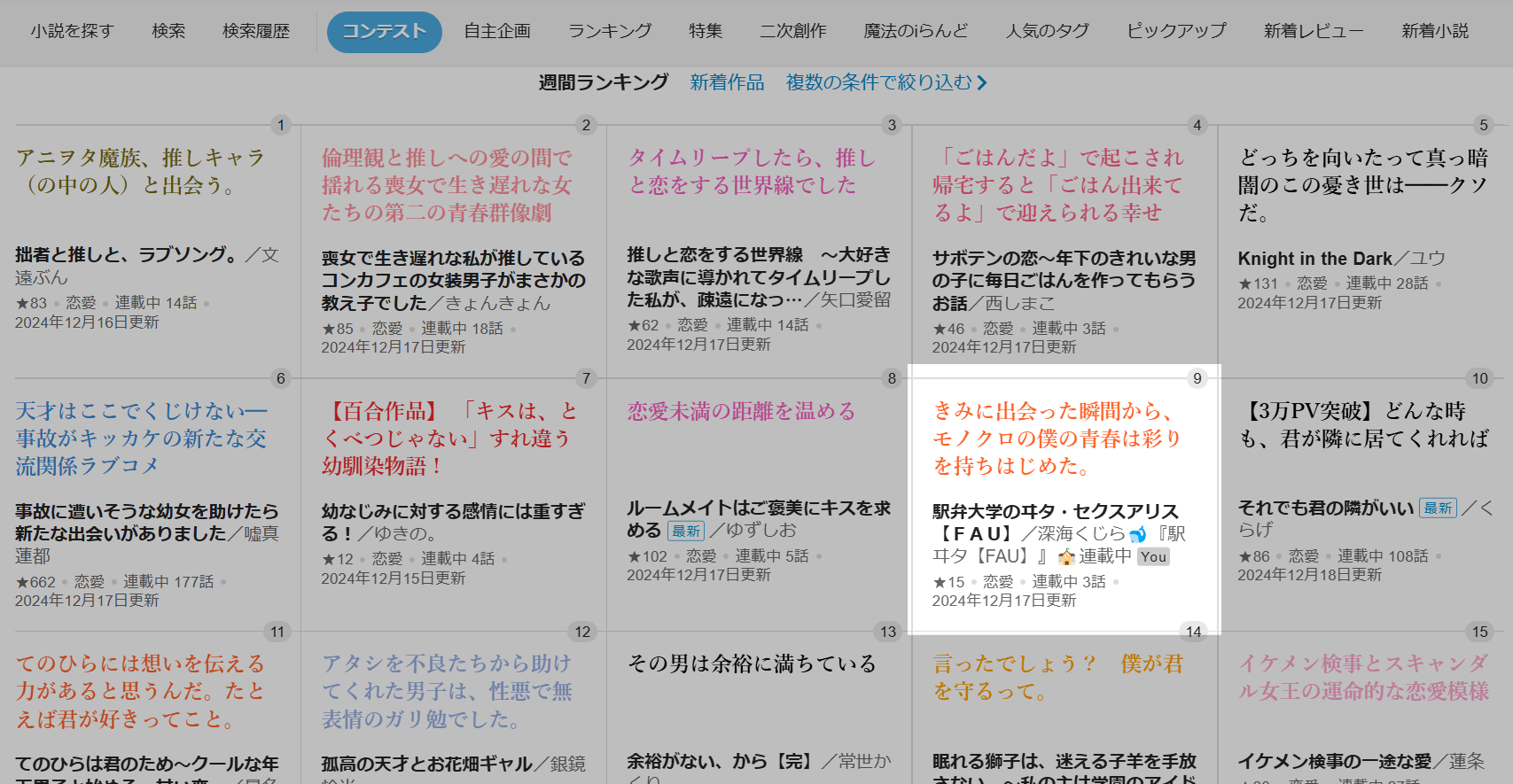Select the コンテスト tab
1513x784 pixels.
(x=384, y=32)
